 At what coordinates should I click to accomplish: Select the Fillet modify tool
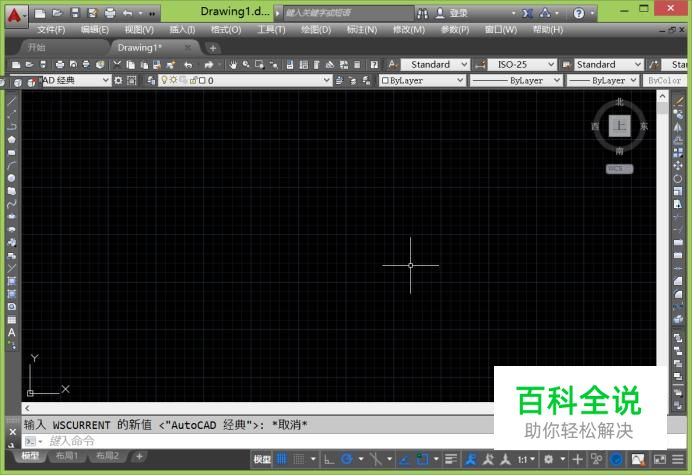click(x=678, y=294)
